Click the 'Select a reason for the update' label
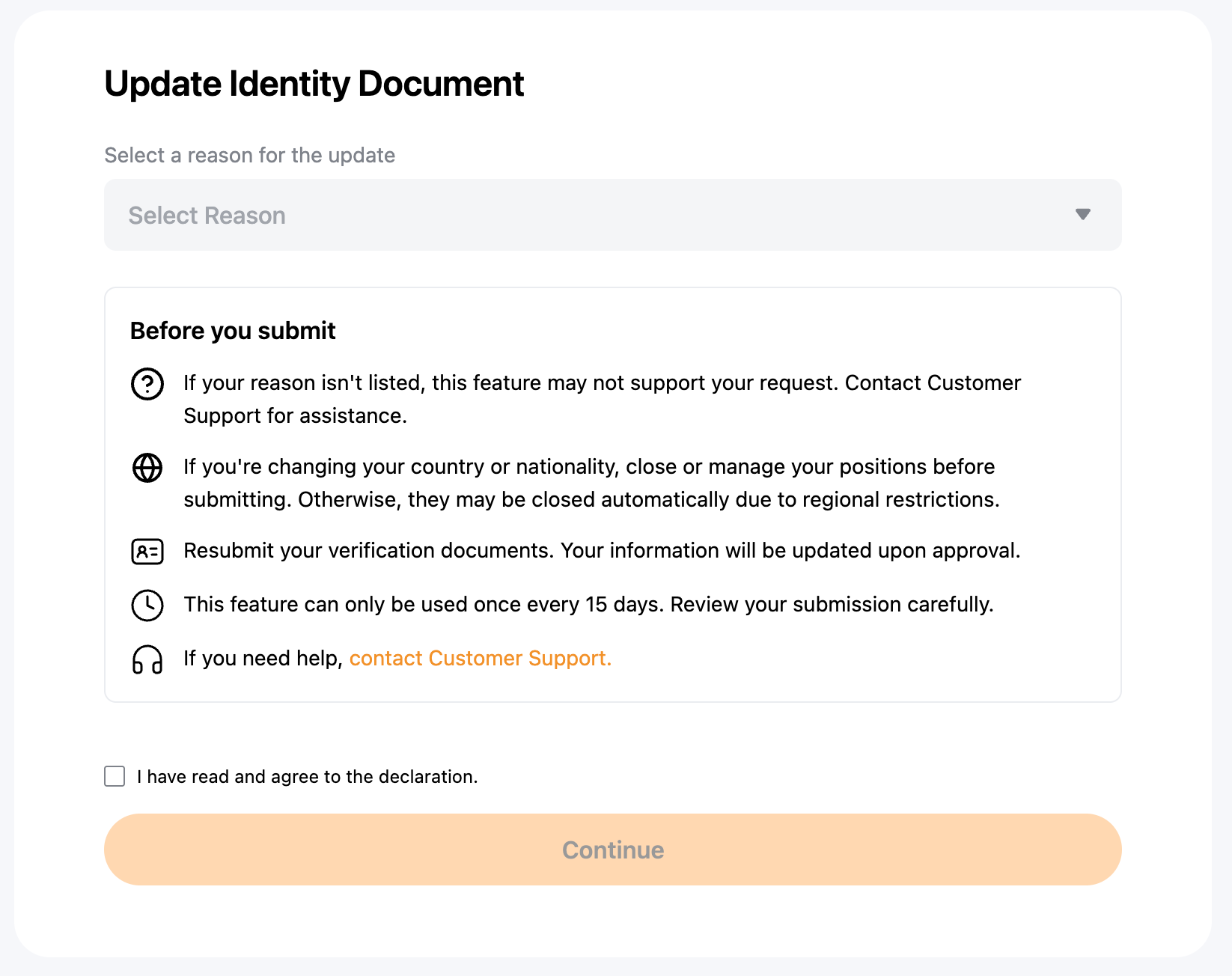This screenshot has width=1232, height=976. (249, 155)
